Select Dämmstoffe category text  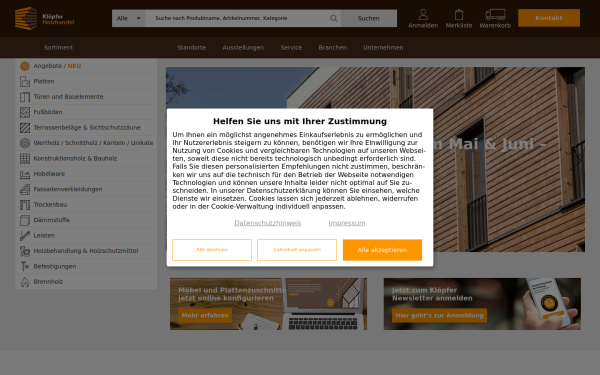tap(52, 220)
